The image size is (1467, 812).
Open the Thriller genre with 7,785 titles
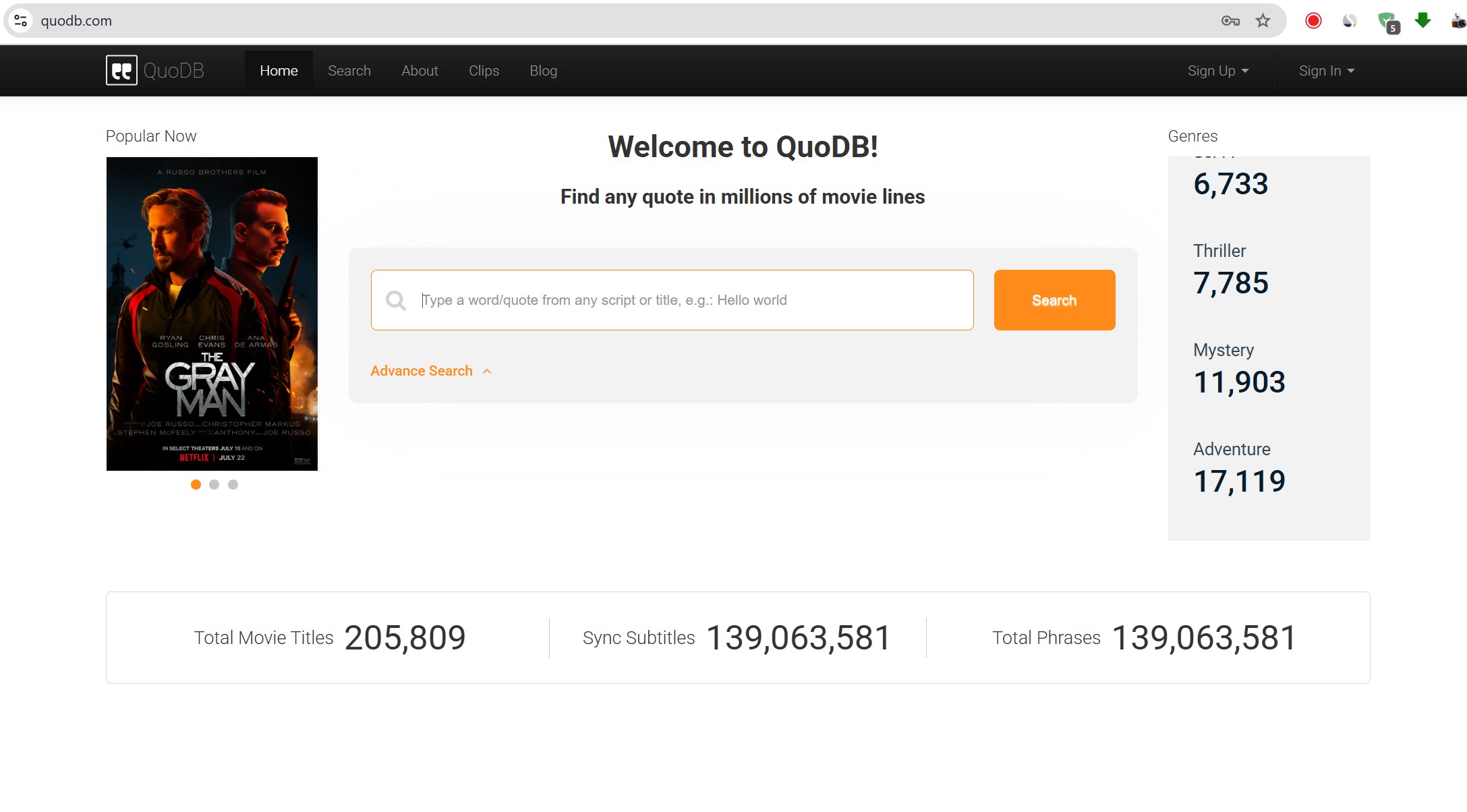[1231, 269]
